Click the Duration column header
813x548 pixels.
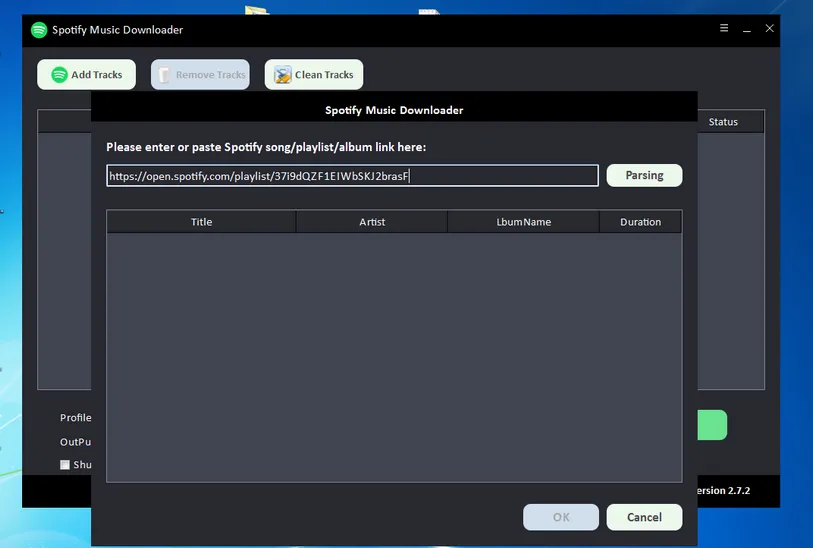click(x=640, y=222)
